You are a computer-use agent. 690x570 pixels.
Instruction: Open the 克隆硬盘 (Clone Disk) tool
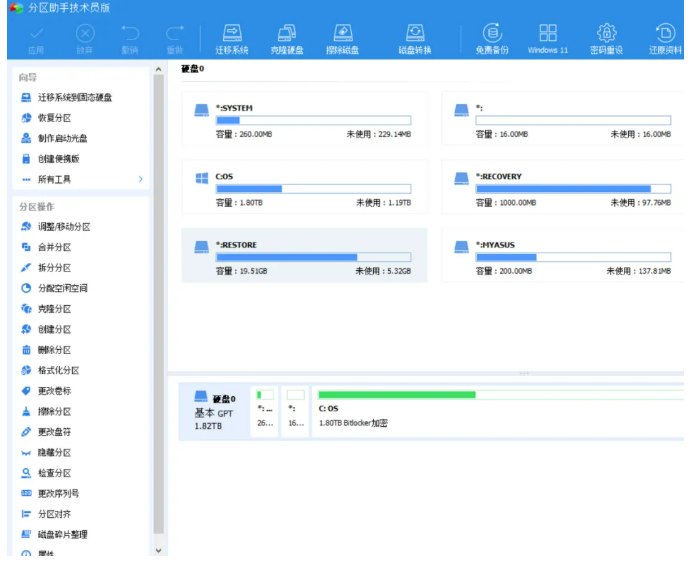pyautogui.click(x=288, y=39)
